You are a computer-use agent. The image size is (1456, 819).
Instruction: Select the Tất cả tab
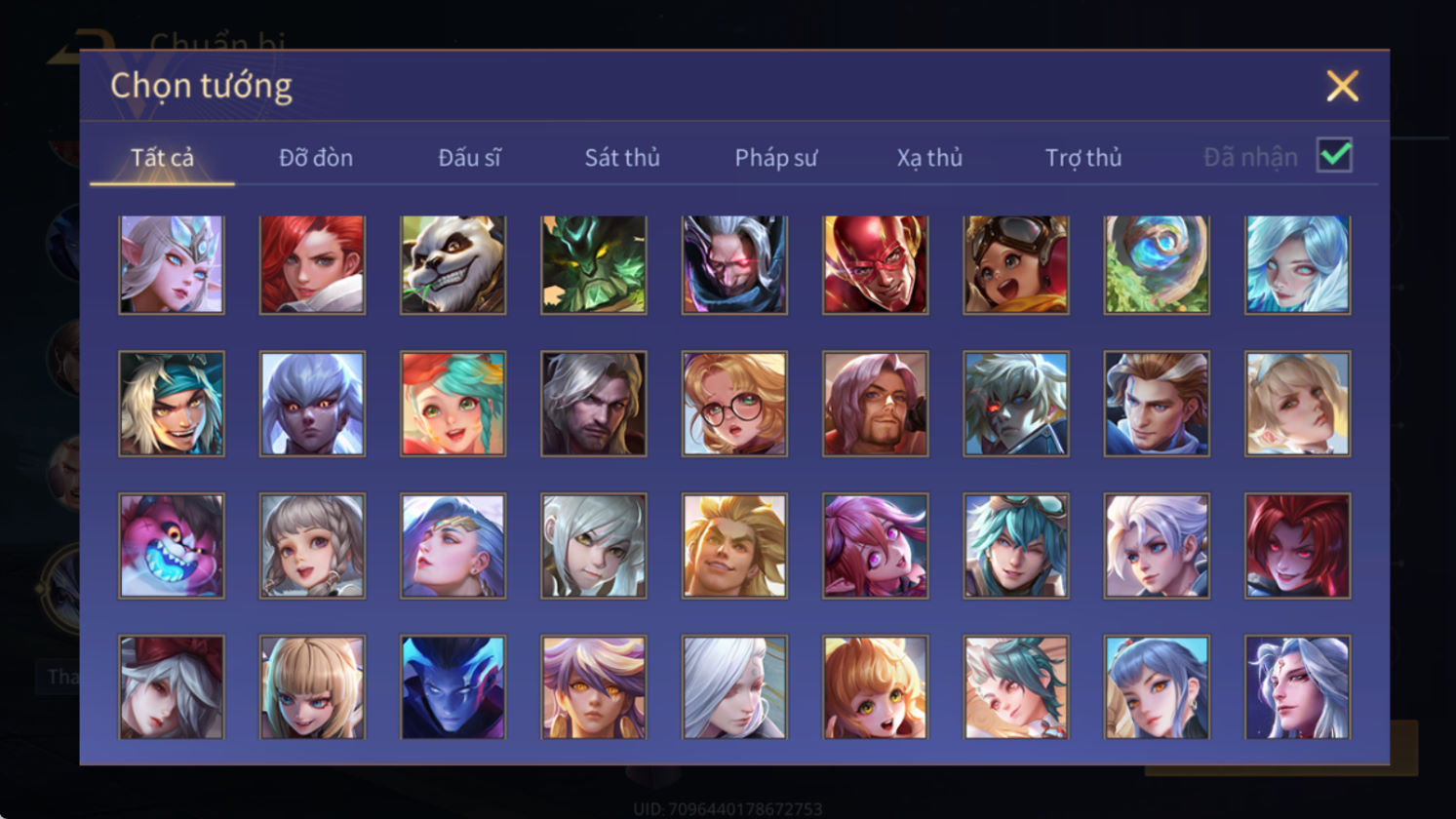tap(162, 158)
